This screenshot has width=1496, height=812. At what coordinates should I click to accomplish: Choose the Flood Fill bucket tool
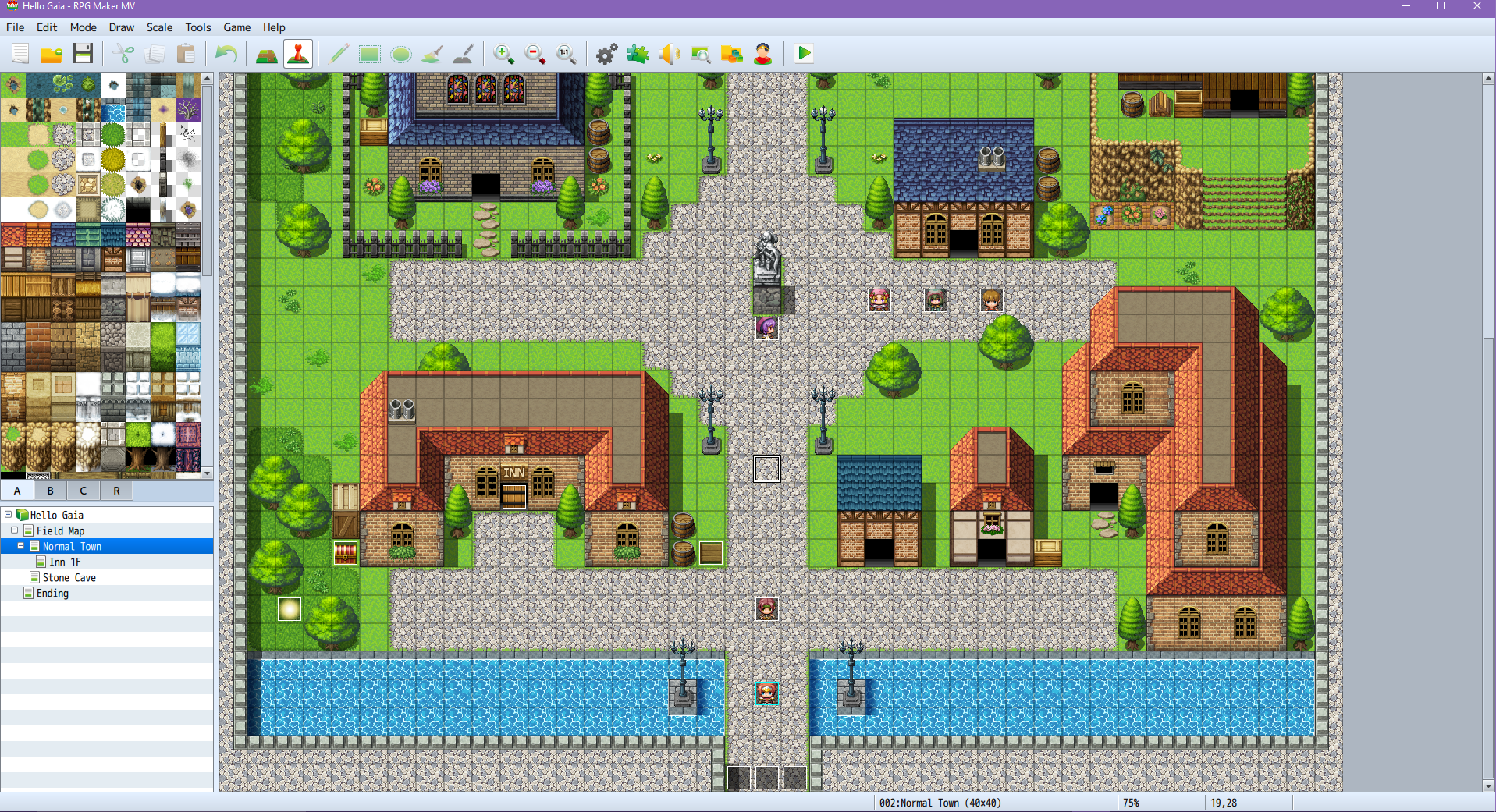tap(432, 54)
